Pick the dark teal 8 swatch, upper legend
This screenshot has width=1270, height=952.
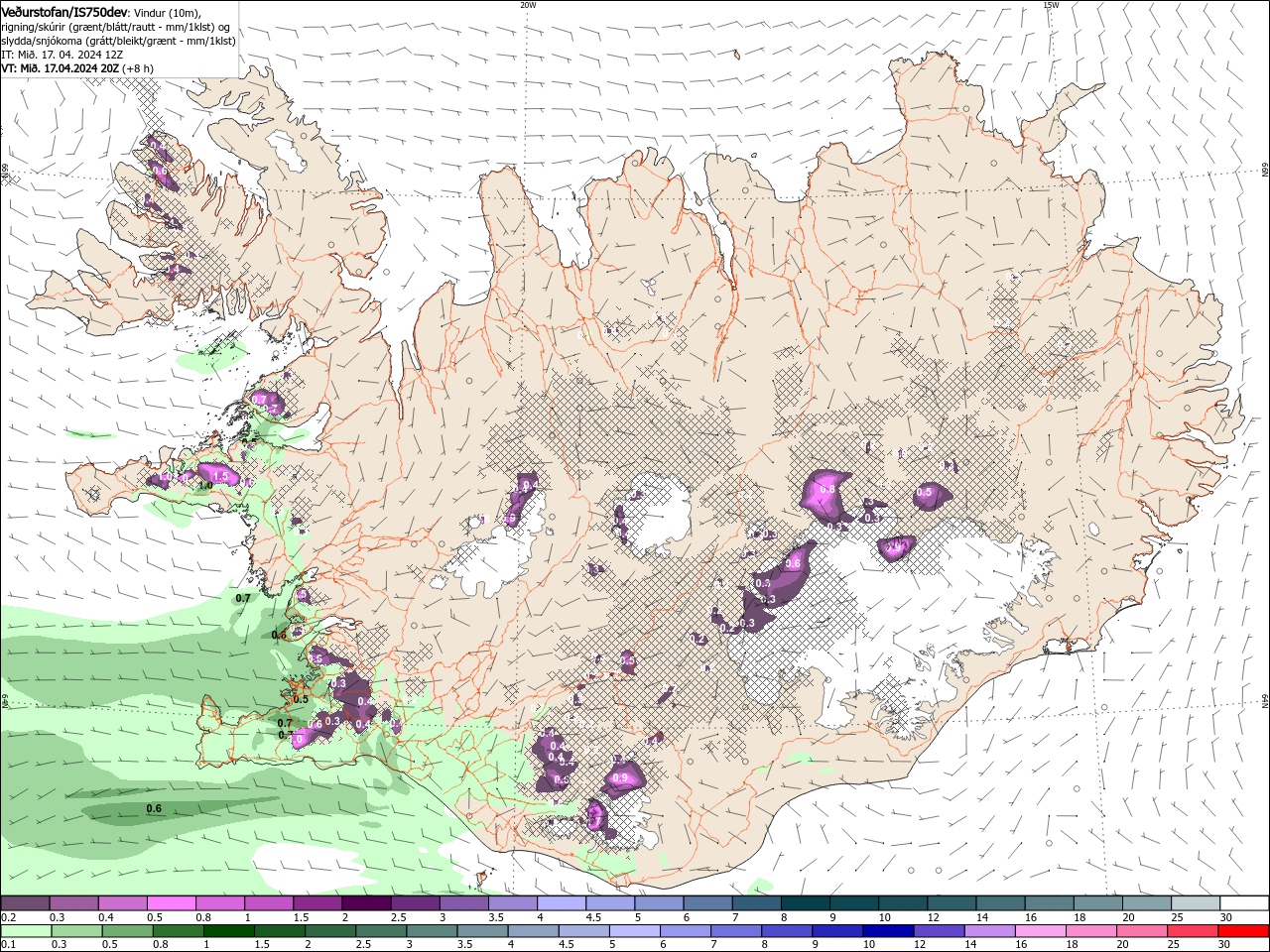coord(806,903)
